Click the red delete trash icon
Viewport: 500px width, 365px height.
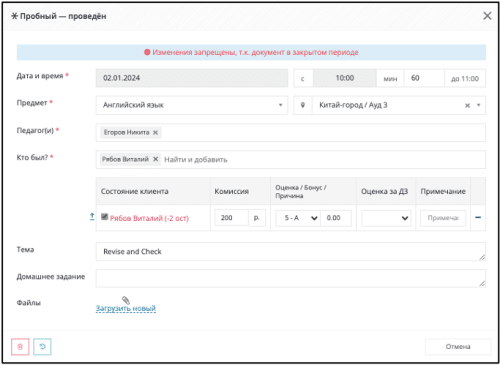20,347
